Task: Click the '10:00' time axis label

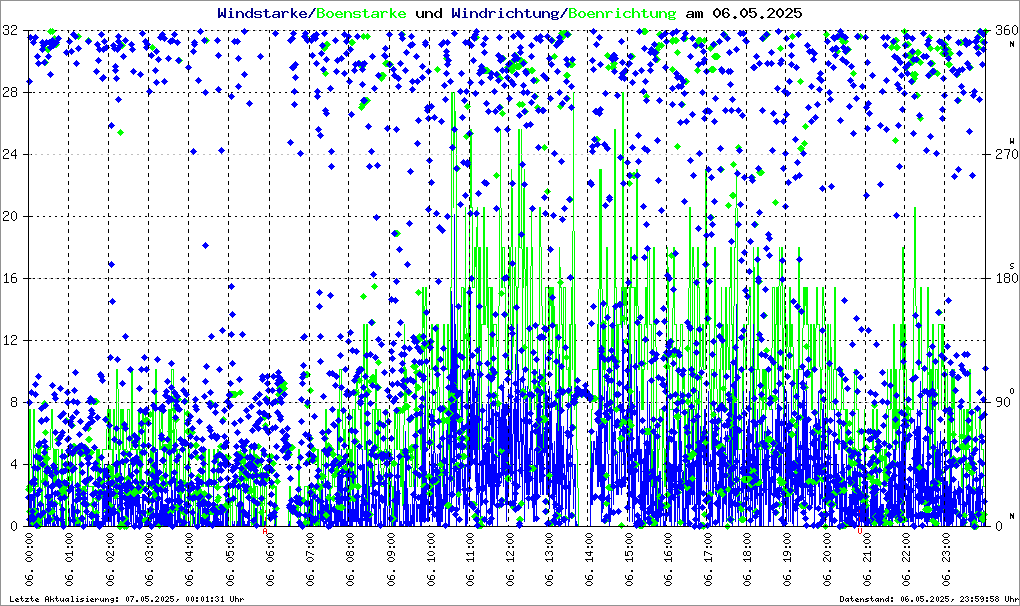Action: point(429,548)
